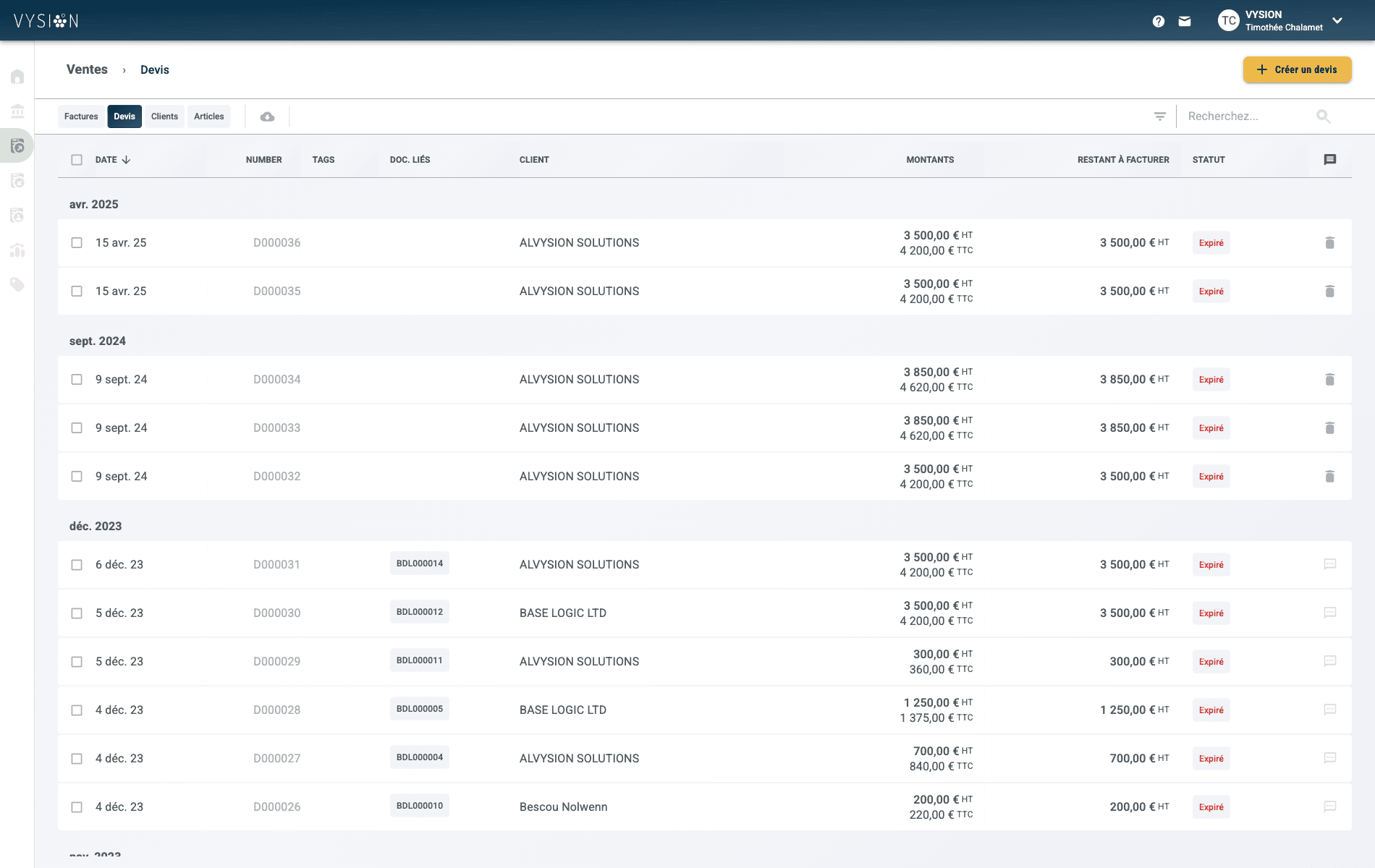Check the box for quote D000030
The image size is (1375, 868).
[77, 613]
